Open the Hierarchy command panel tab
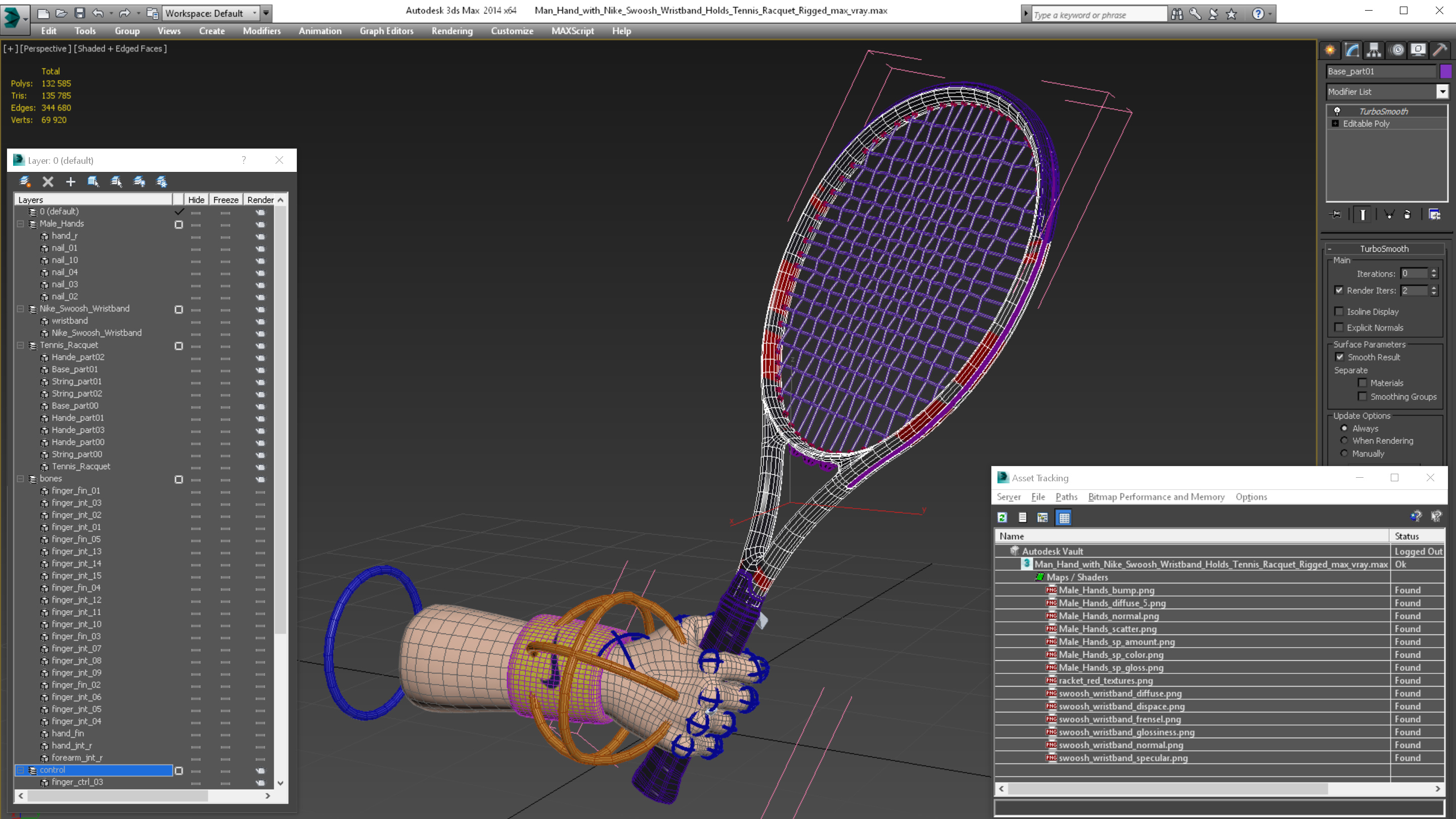The width and height of the screenshot is (1456, 819). tap(1374, 51)
